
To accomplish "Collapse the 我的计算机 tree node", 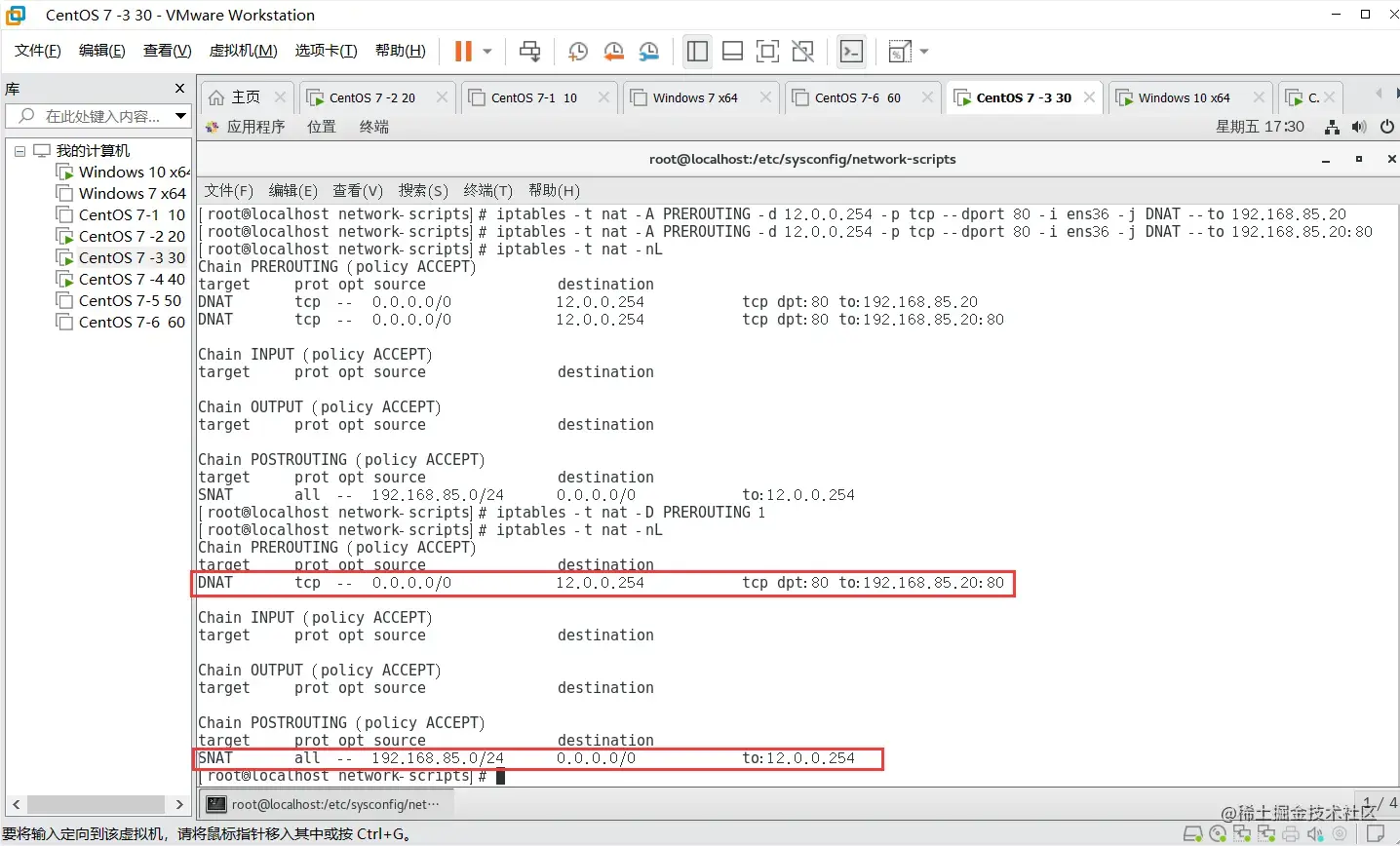I will 19,151.
